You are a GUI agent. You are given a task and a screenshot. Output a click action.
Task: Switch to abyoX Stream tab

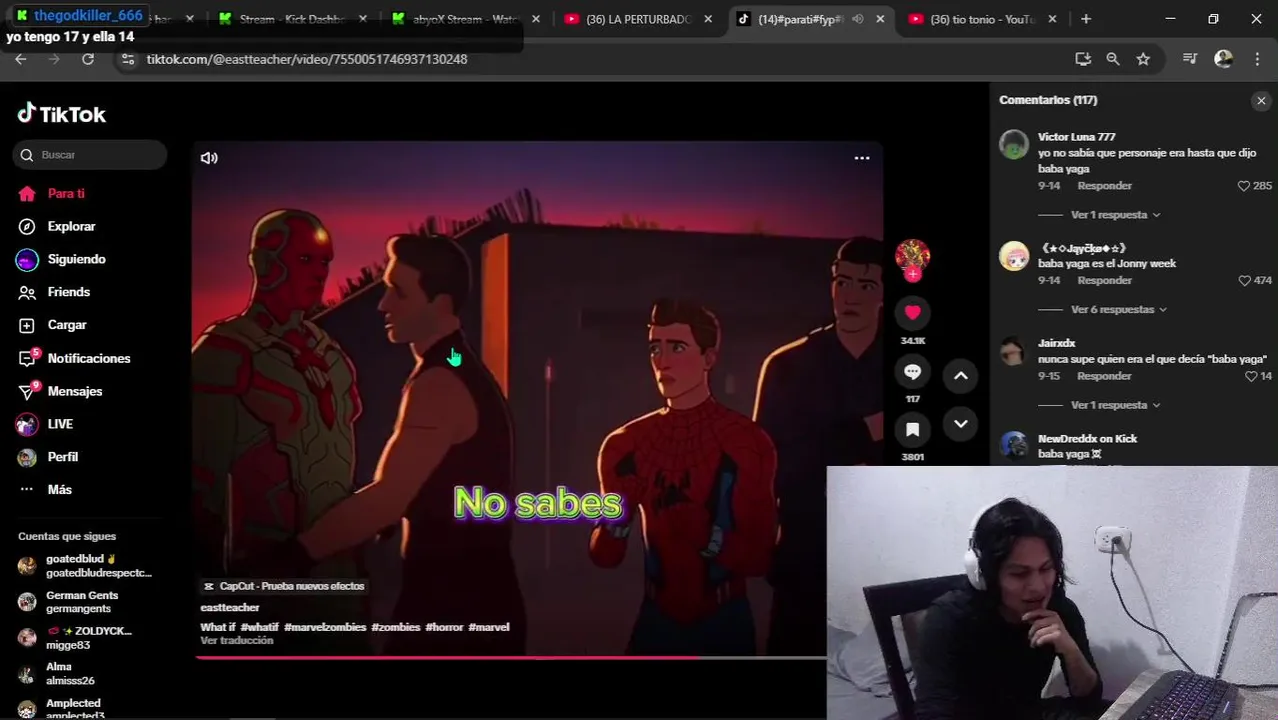pos(467,19)
